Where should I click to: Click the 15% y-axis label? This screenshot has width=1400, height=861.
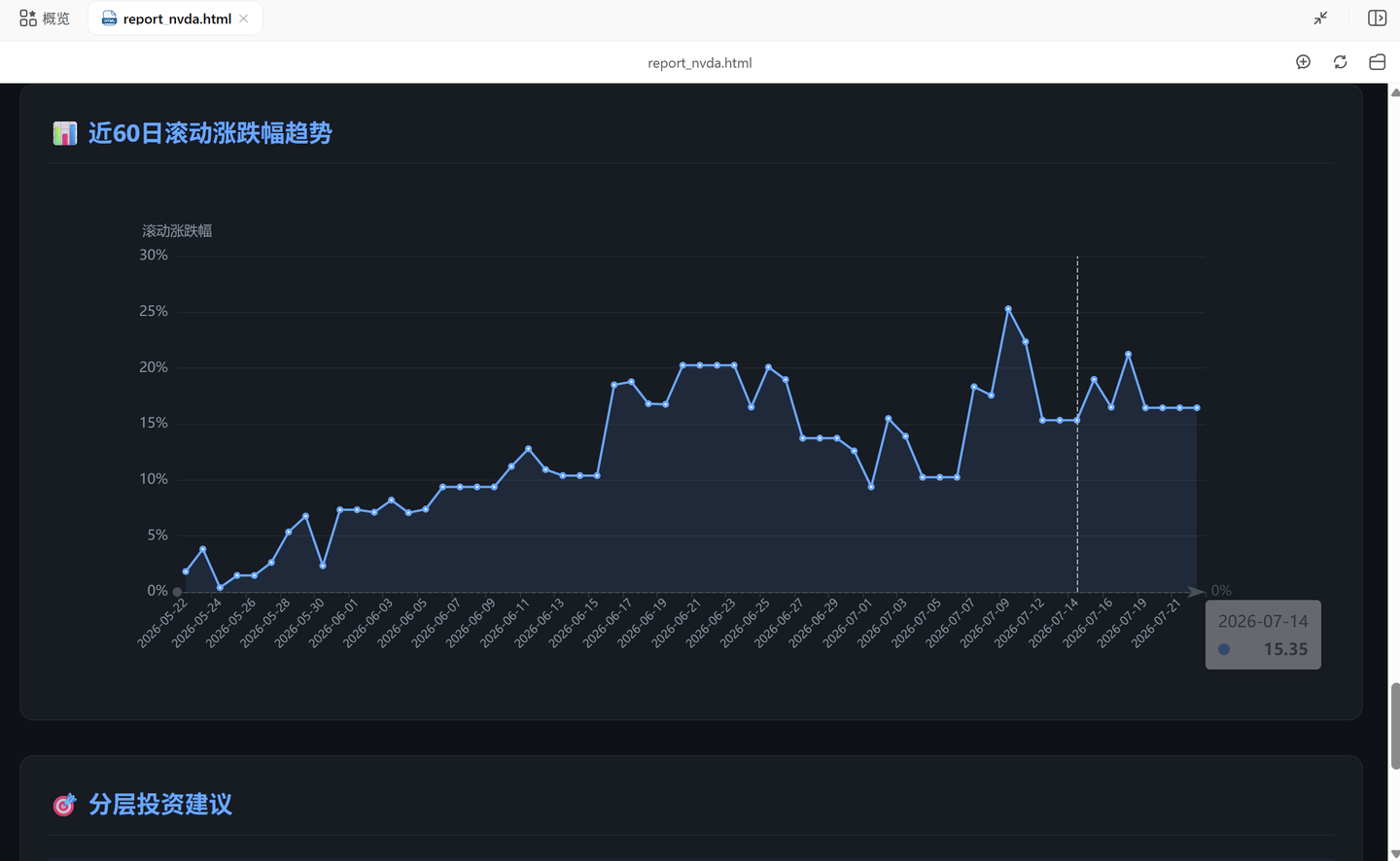click(154, 423)
